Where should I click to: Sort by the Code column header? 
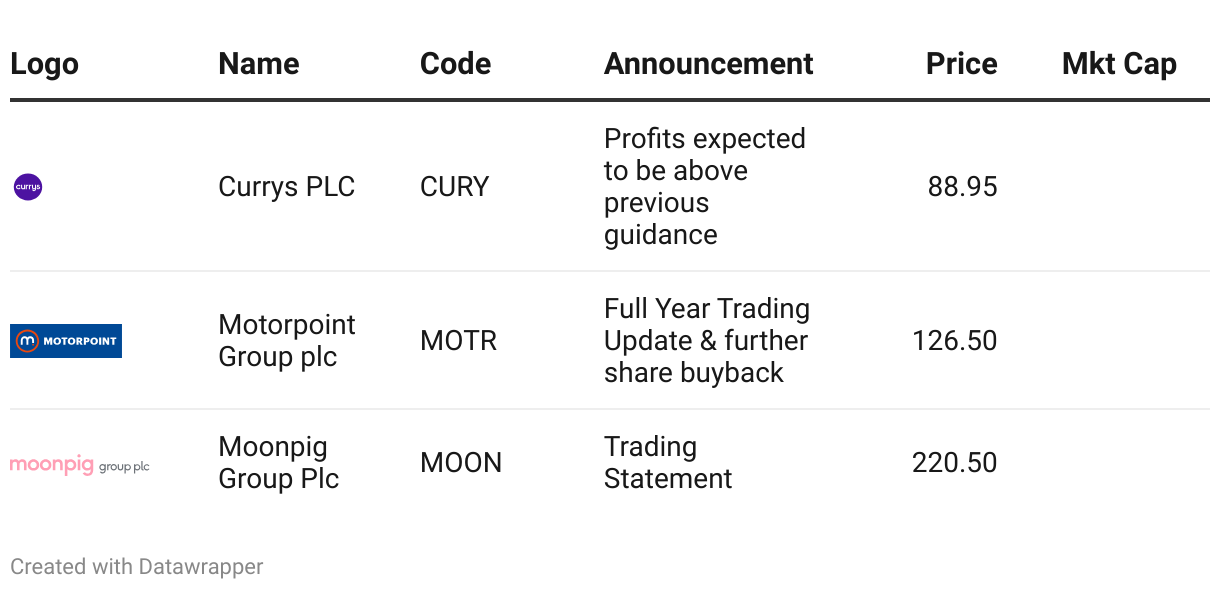[455, 64]
